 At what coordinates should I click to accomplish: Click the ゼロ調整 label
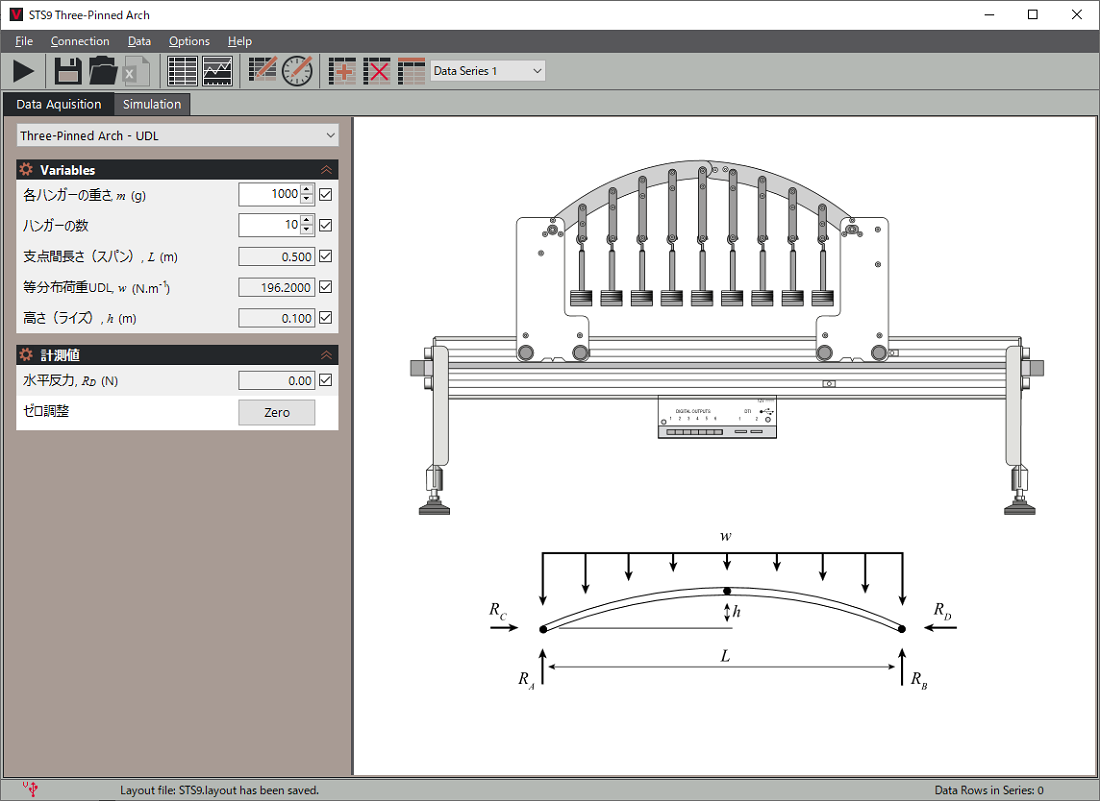click(x=46, y=411)
